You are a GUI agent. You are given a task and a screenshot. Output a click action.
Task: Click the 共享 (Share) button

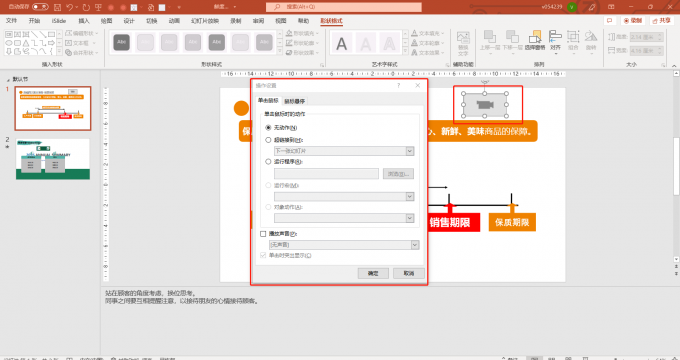[662, 20]
